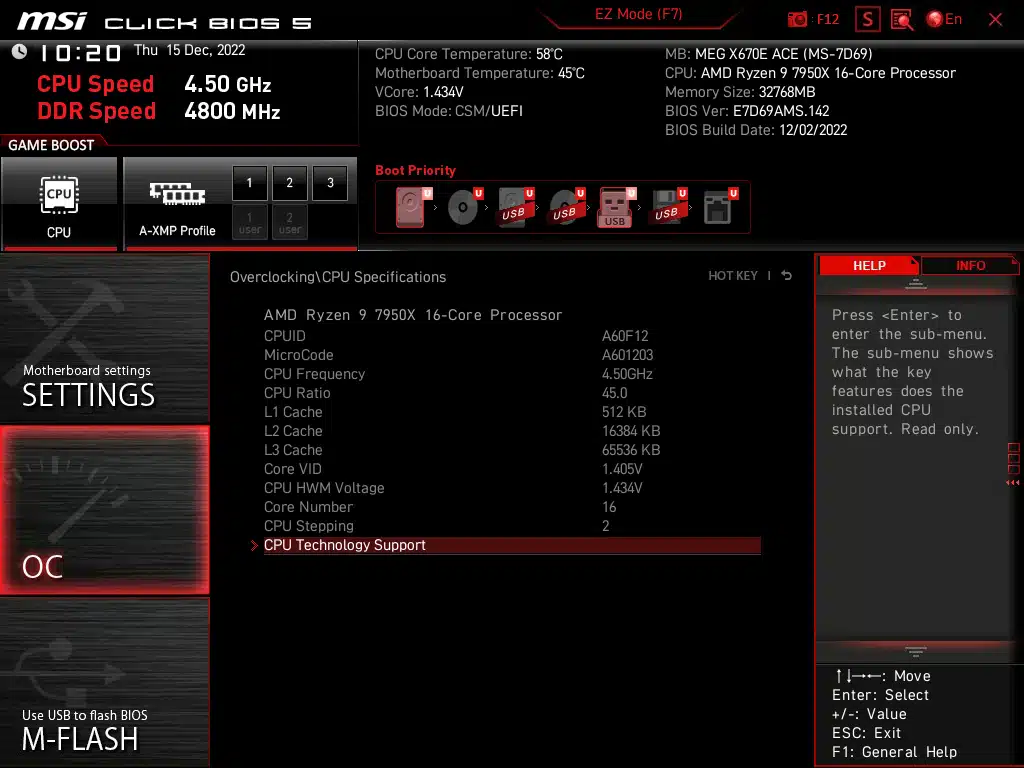Select the USB optical disc boot device
The width and height of the screenshot is (1024, 768).
[x=567, y=207]
